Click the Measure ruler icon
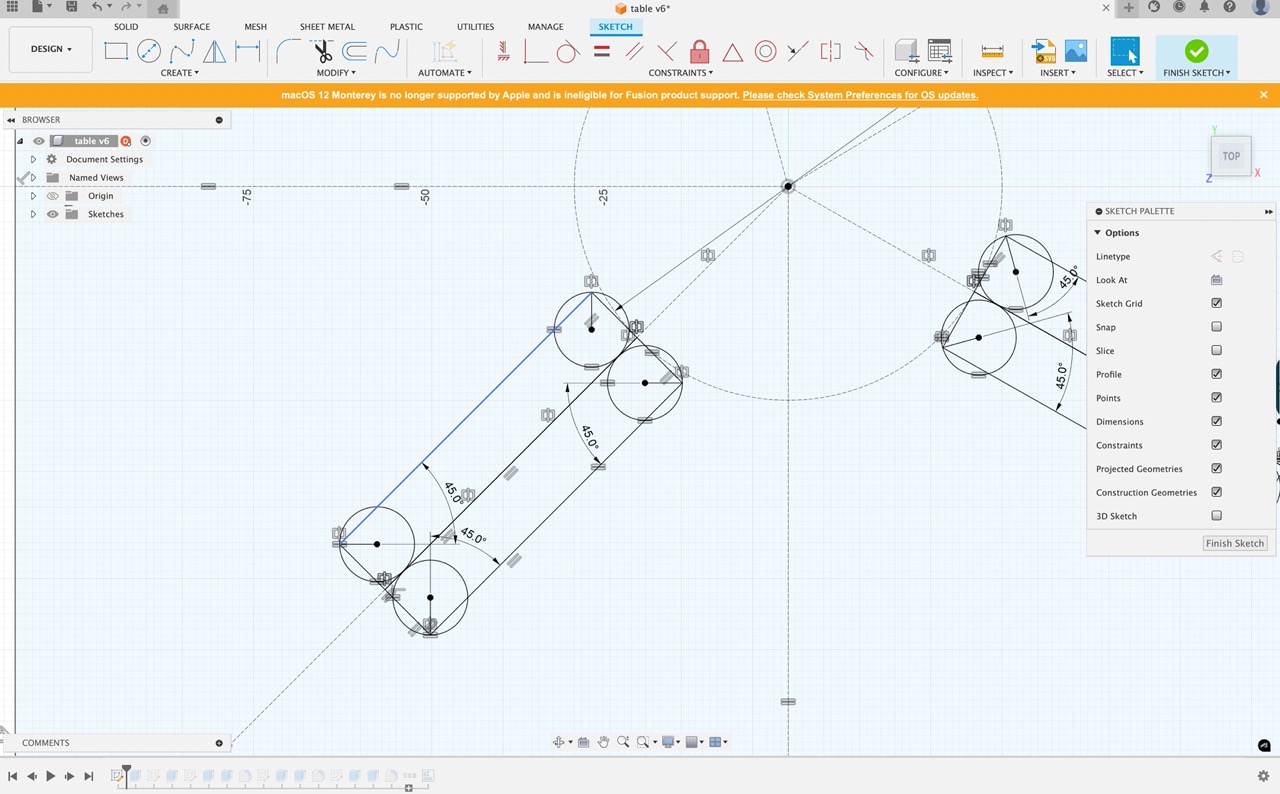The width and height of the screenshot is (1280, 794). 992,51
